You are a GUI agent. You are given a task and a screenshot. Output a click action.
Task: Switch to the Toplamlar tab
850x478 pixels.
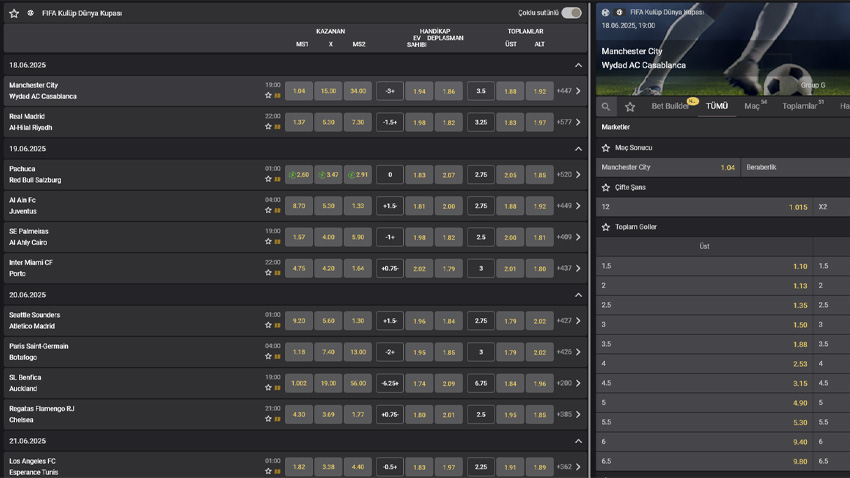click(x=801, y=106)
